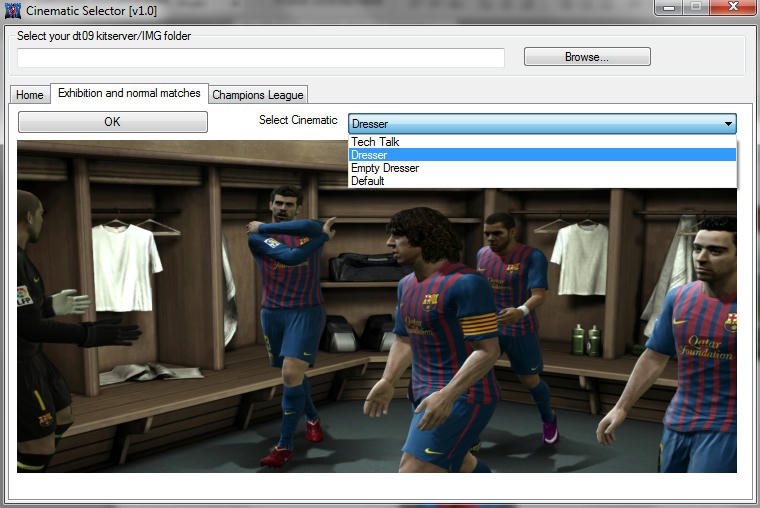Screen dimensions: 760x508
Task: Select Empty Dresser cinematic option
Action: [385, 168]
